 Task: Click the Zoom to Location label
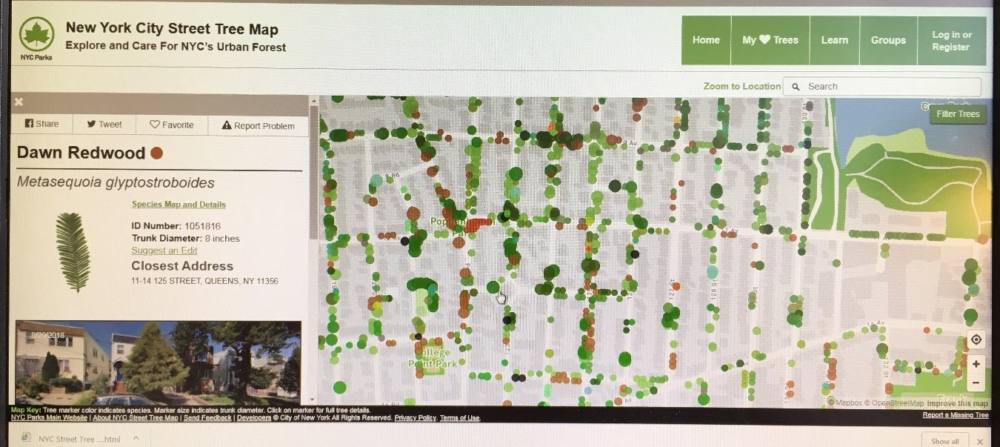(742, 86)
